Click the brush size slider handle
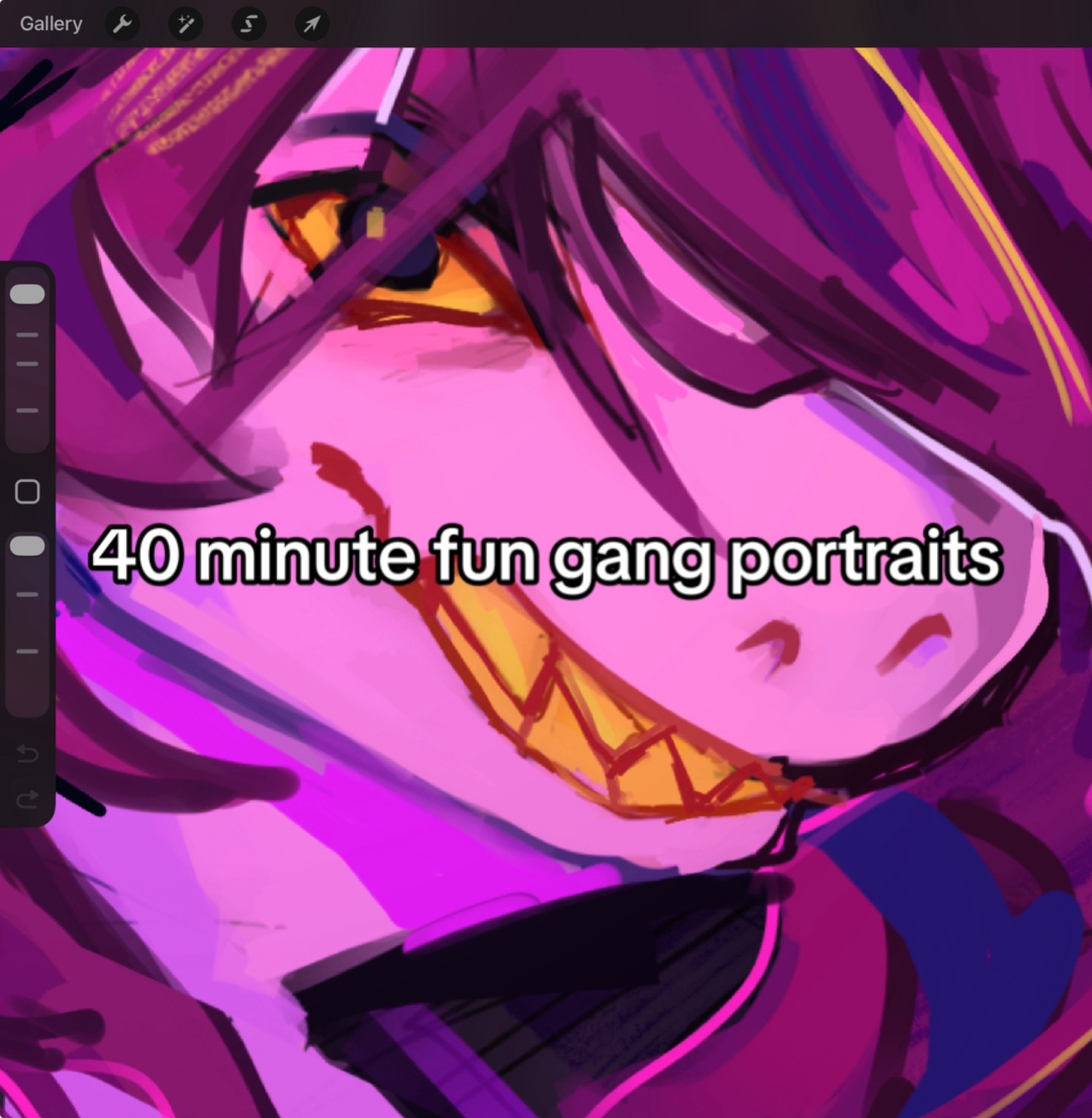 (27, 294)
